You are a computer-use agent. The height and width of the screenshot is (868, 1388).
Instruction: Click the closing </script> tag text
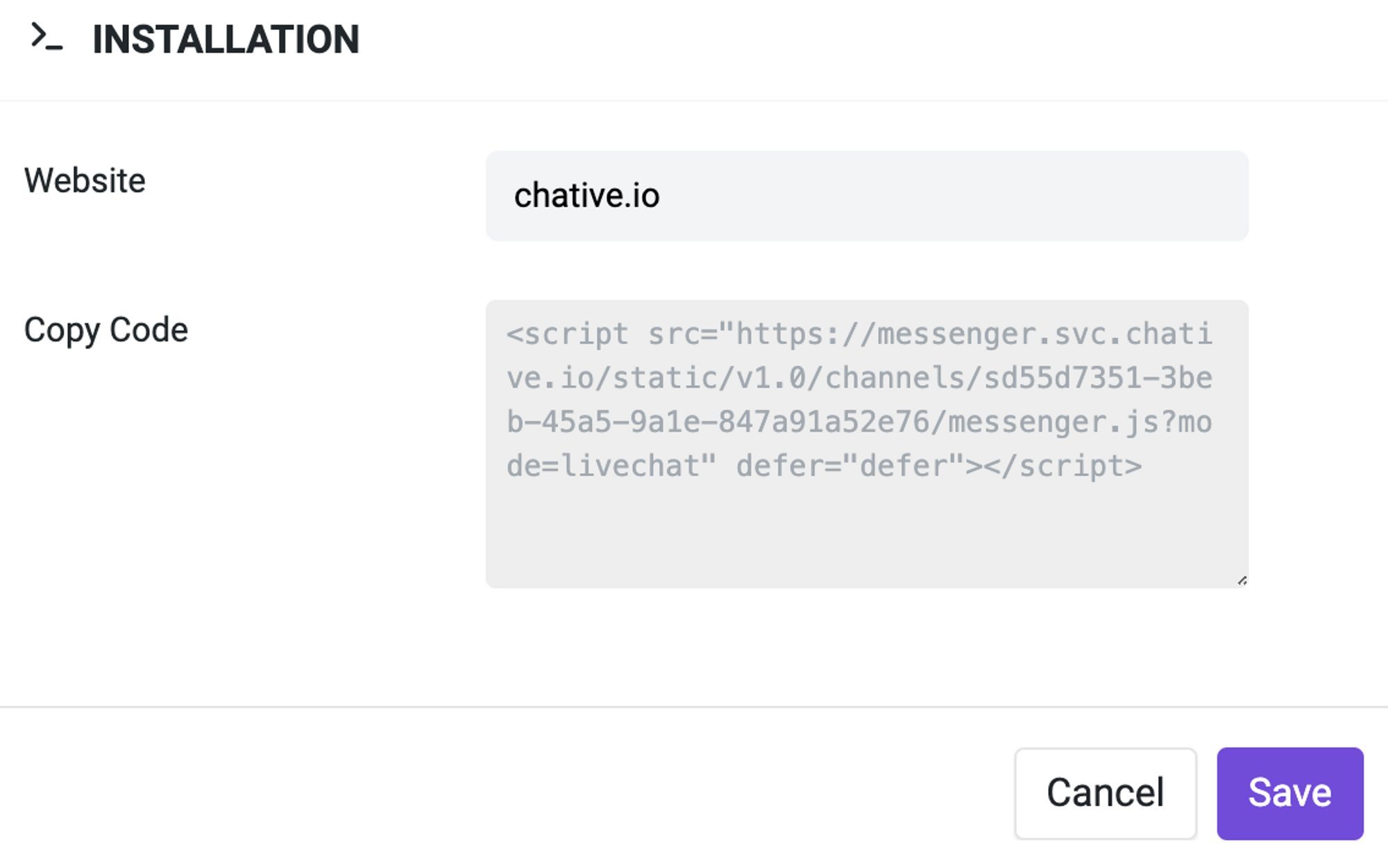tap(1062, 466)
